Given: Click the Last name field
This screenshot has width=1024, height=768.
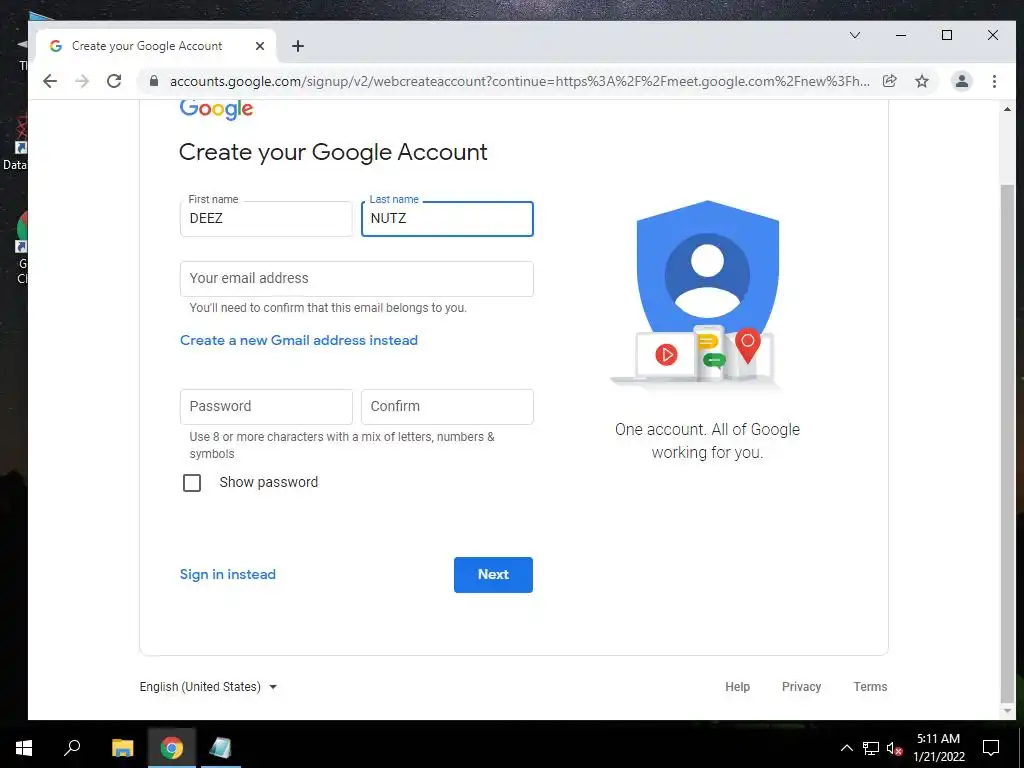Looking at the screenshot, I should click(x=447, y=219).
